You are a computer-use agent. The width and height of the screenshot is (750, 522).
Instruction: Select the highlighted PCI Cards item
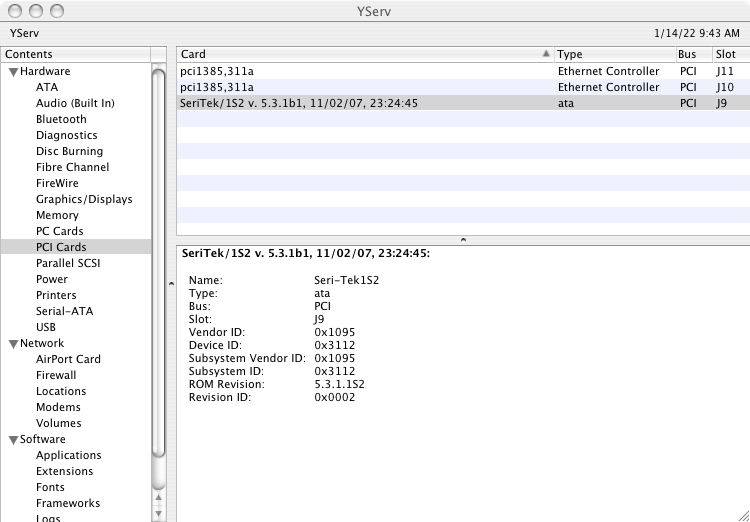(x=61, y=247)
